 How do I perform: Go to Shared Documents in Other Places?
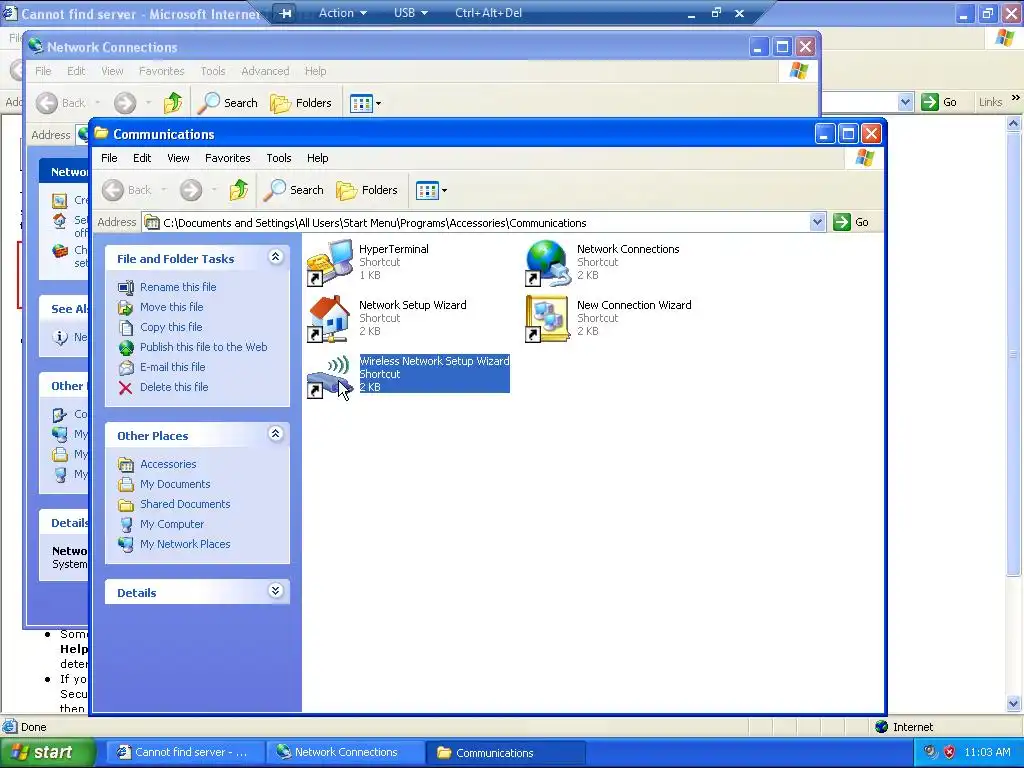click(x=185, y=504)
